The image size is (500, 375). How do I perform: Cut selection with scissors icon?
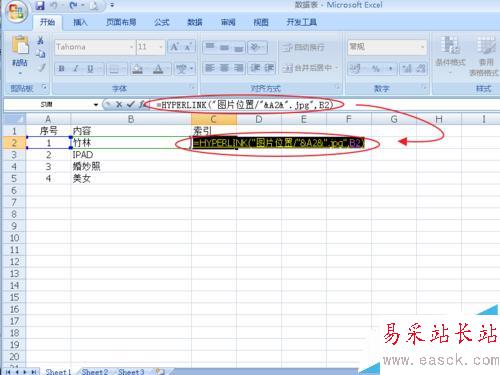point(41,41)
